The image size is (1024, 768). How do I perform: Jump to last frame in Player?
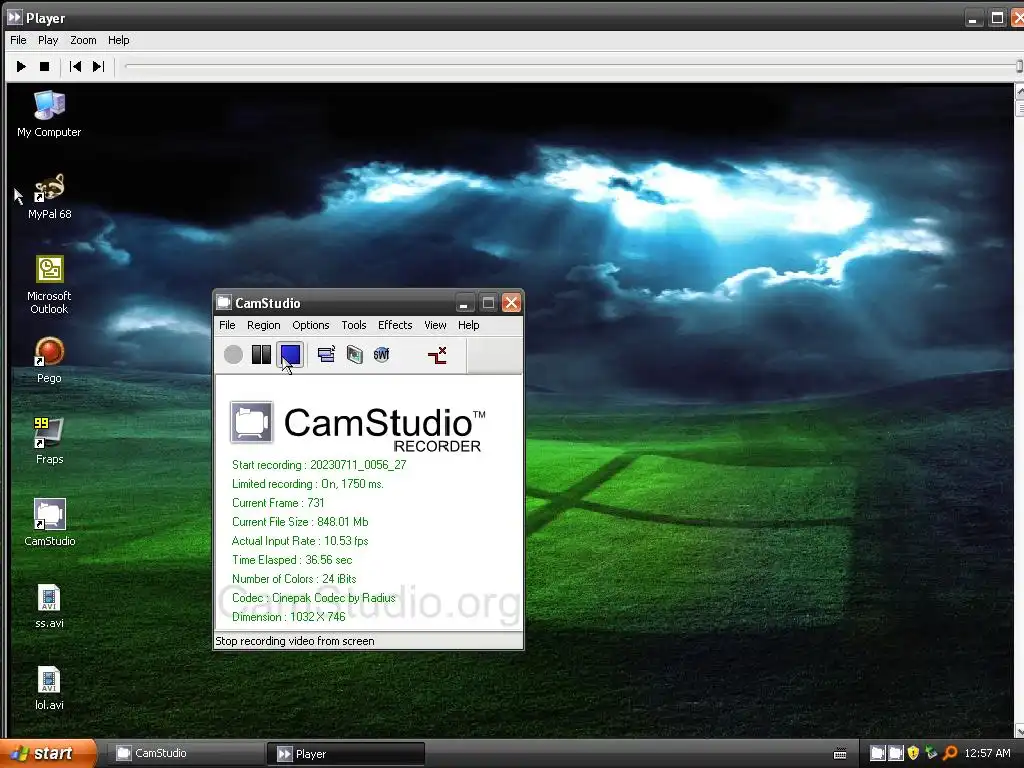(x=99, y=67)
